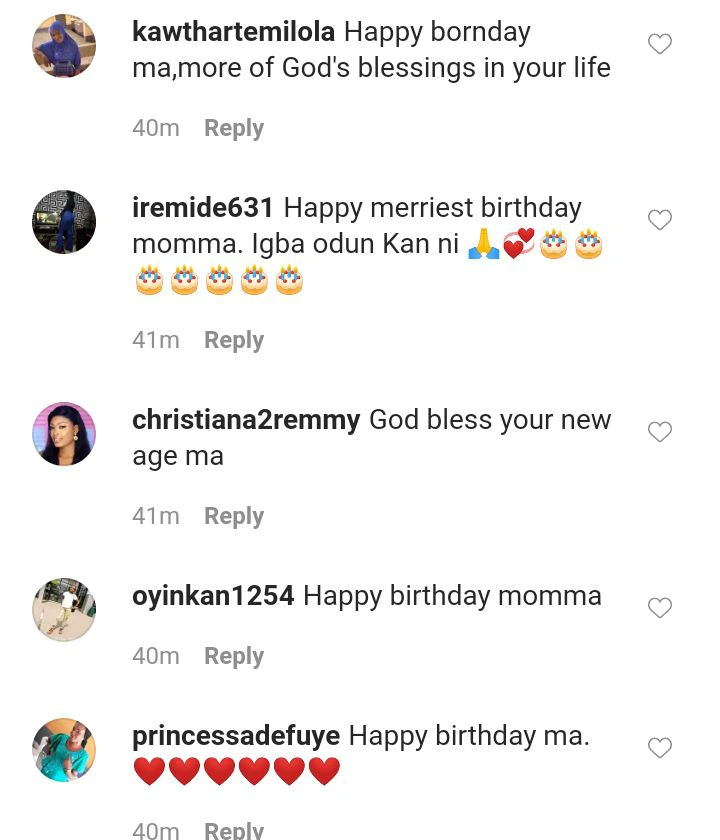Like kawthartemilola's birthday comment
The height and width of the screenshot is (840, 720).
pos(660,44)
